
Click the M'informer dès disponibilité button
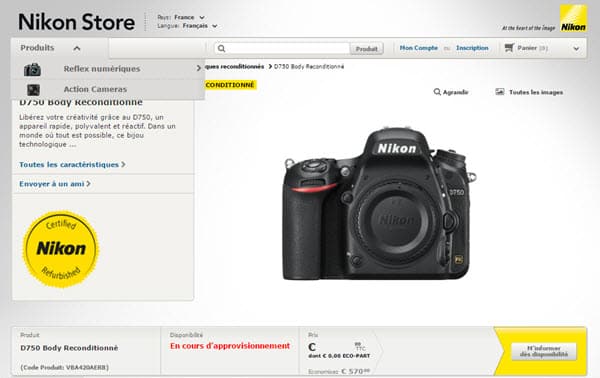(544, 351)
